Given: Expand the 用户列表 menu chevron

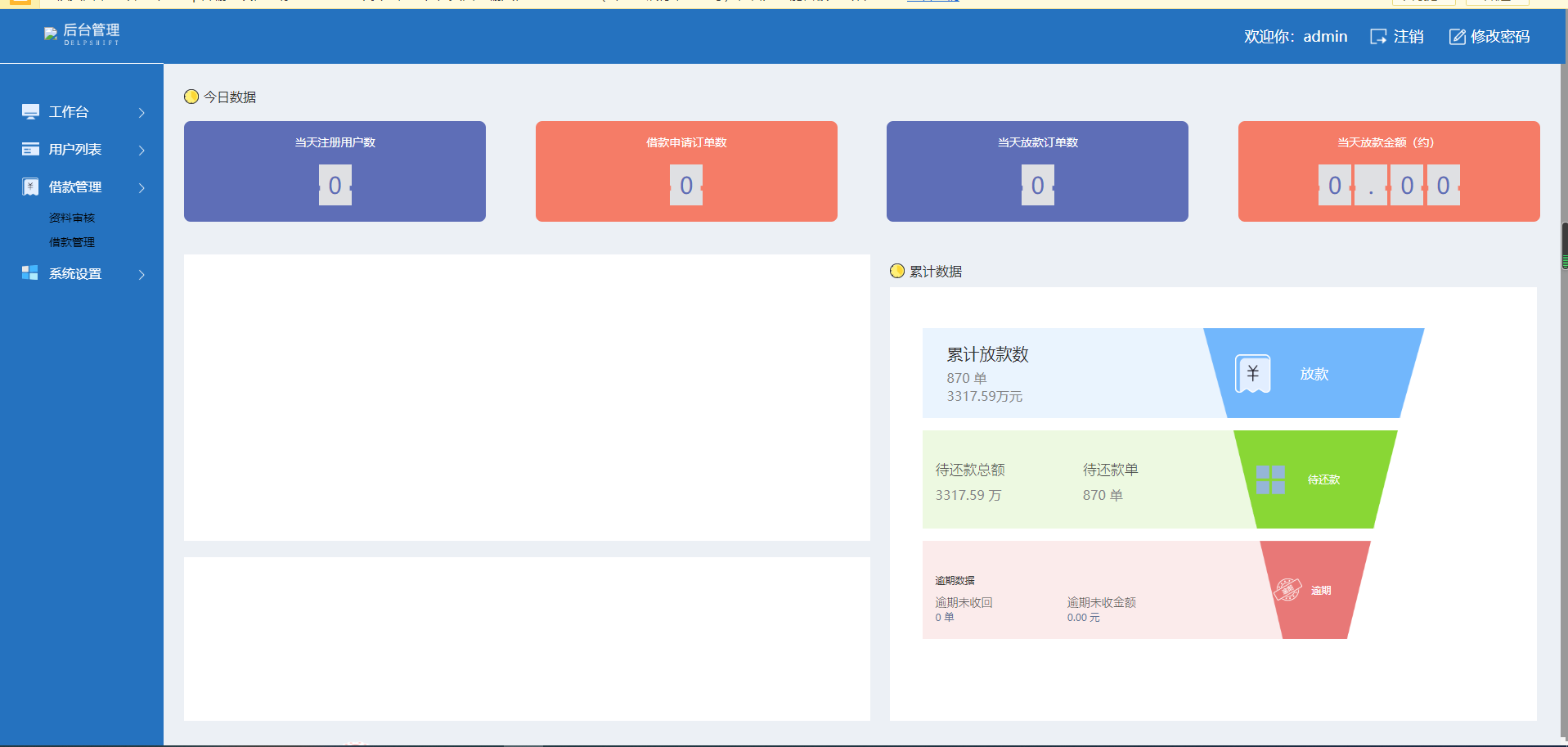Looking at the screenshot, I should [x=142, y=150].
